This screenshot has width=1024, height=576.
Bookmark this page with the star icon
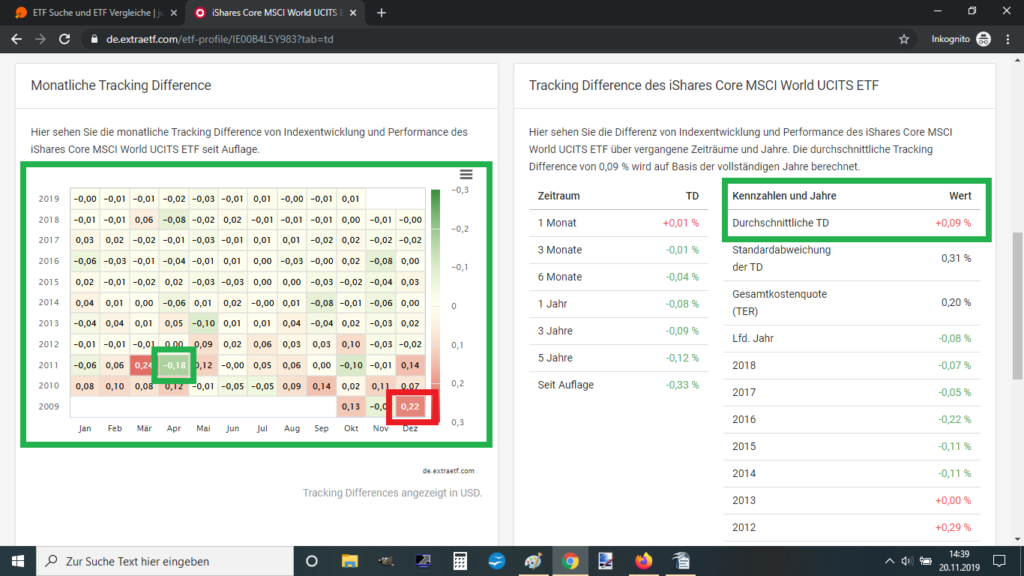tap(904, 39)
